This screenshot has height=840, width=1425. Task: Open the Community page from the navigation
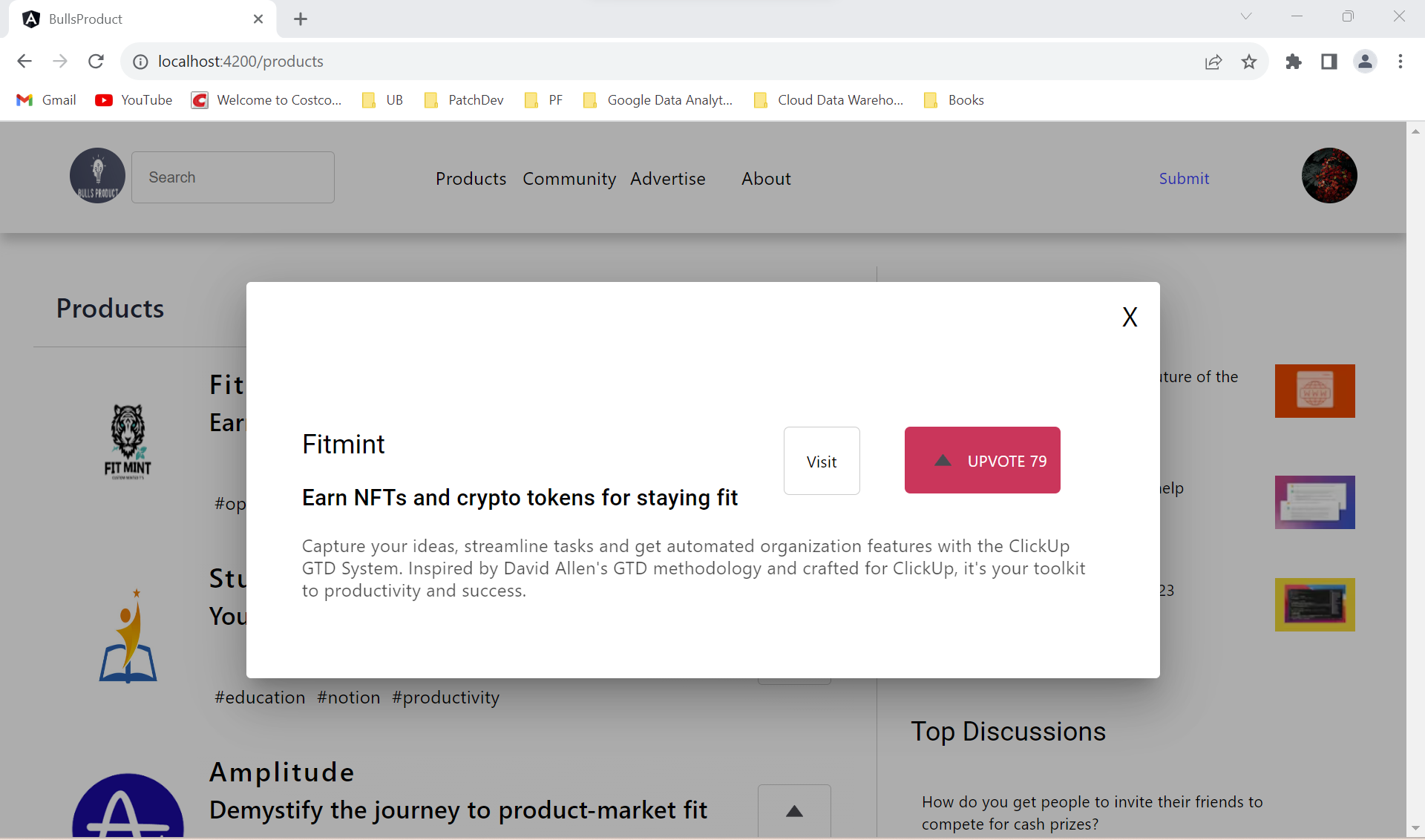tap(569, 178)
